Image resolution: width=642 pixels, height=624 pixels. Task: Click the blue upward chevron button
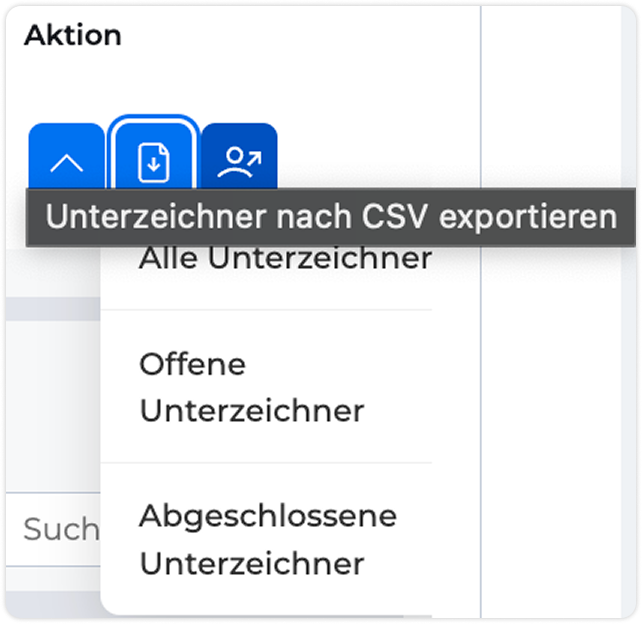pos(66,161)
